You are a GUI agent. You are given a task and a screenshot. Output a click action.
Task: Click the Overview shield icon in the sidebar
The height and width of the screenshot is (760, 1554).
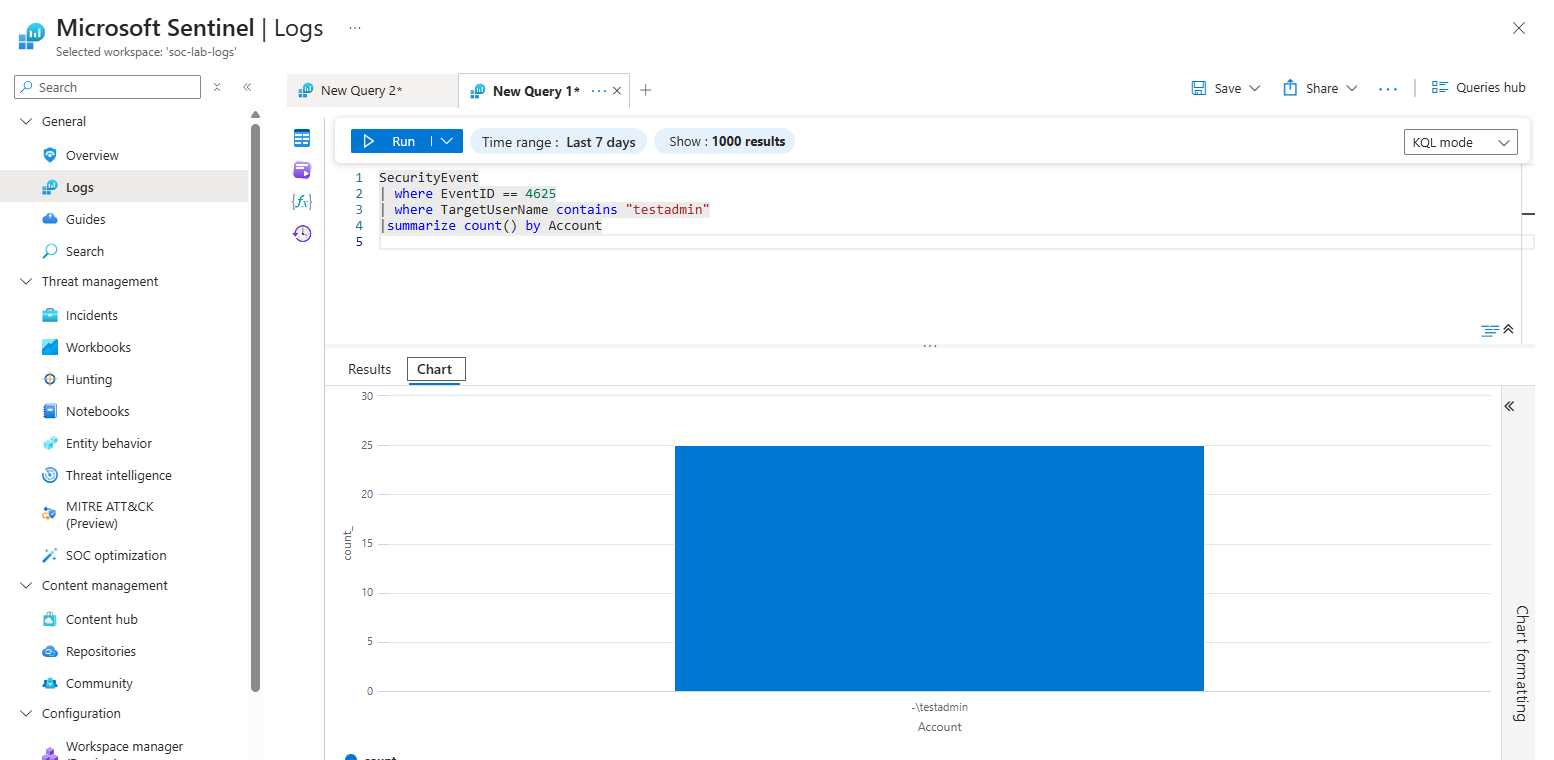[x=50, y=155]
